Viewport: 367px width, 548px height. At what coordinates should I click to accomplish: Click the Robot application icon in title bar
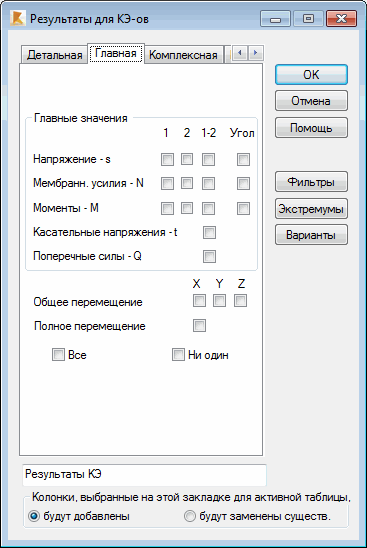coord(17,18)
